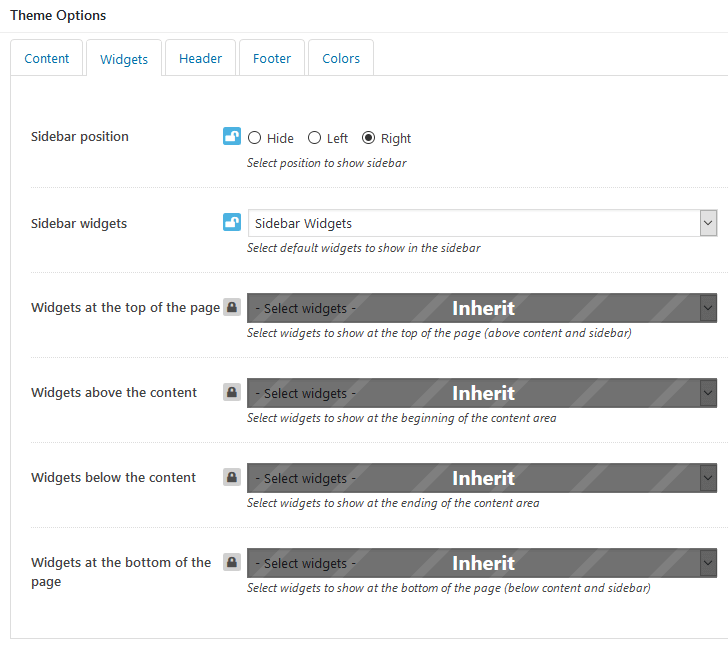Expand bottom of page widgets dropdown arrow

point(708,563)
